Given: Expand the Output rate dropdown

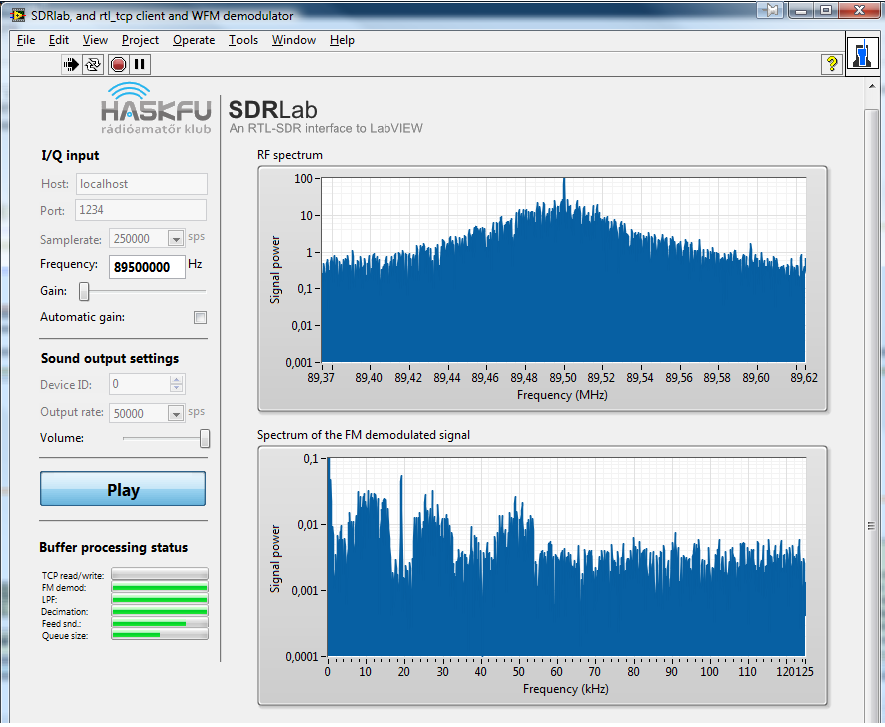Looking at the screenshot, I should [x=176, y=413].
